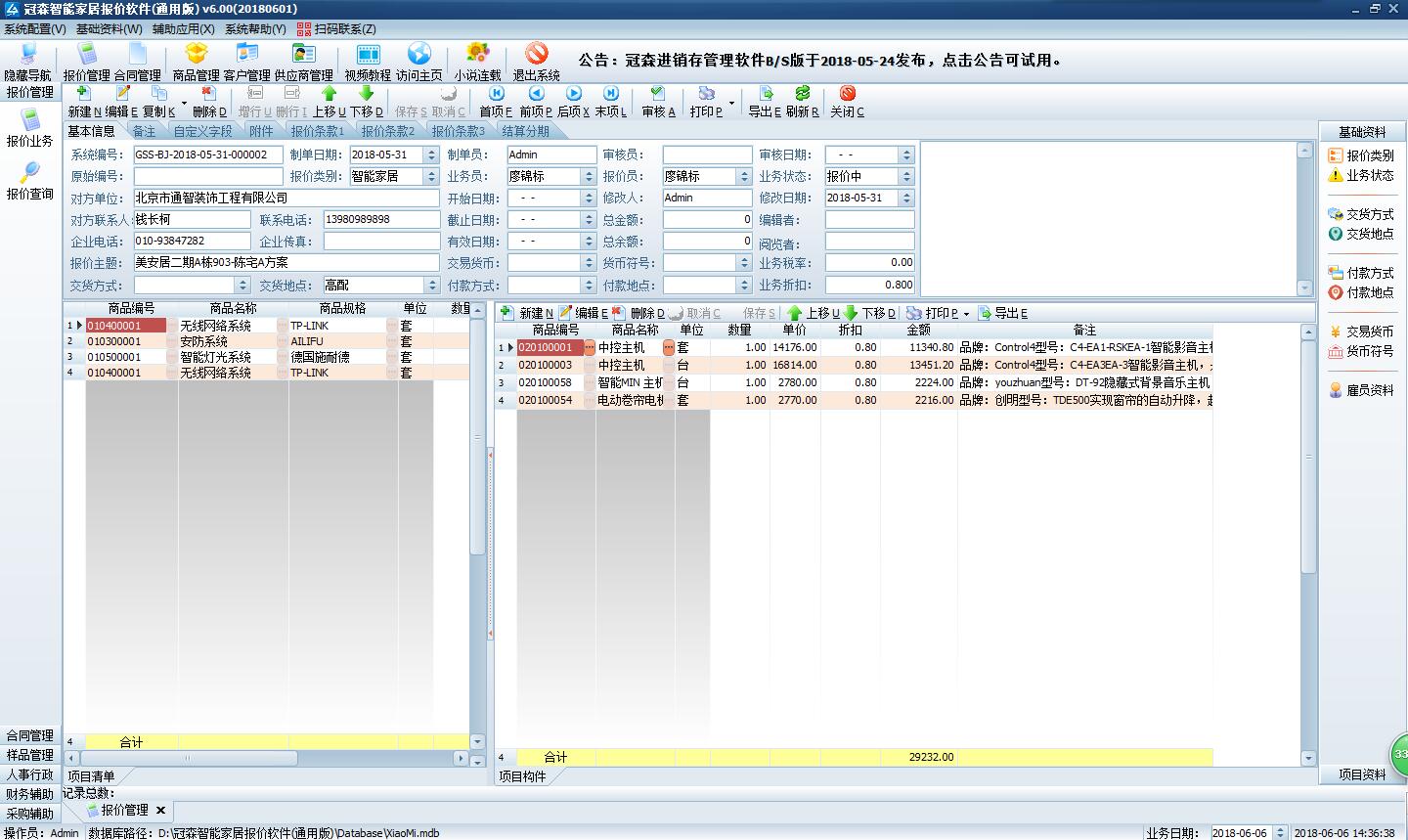The height and width of the screenshot is (840, 1408).
Task: Open the 制单日期 date dropdown
Action: (x=431, y=155)
